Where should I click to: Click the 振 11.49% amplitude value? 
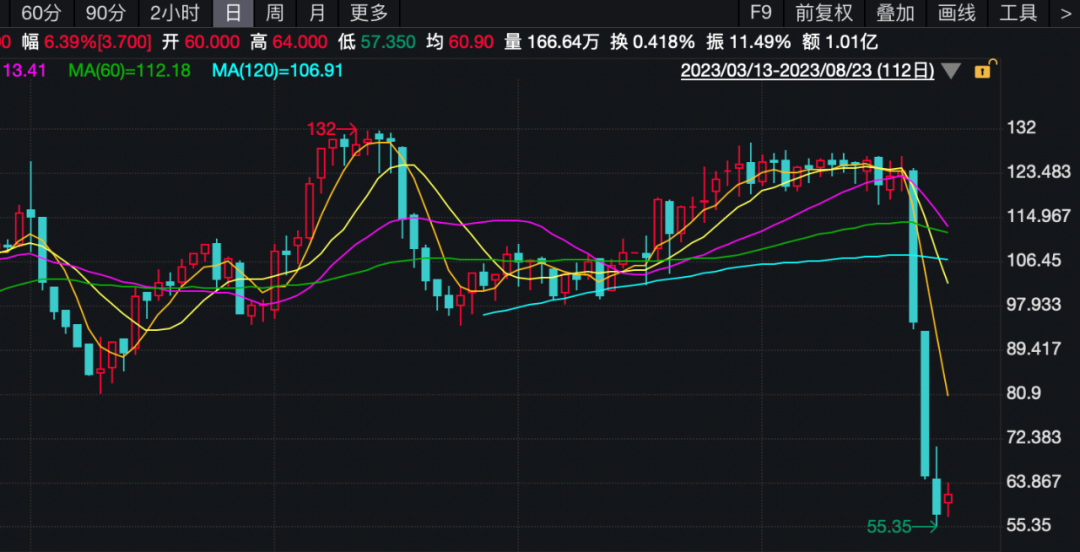tap(749, 42)
